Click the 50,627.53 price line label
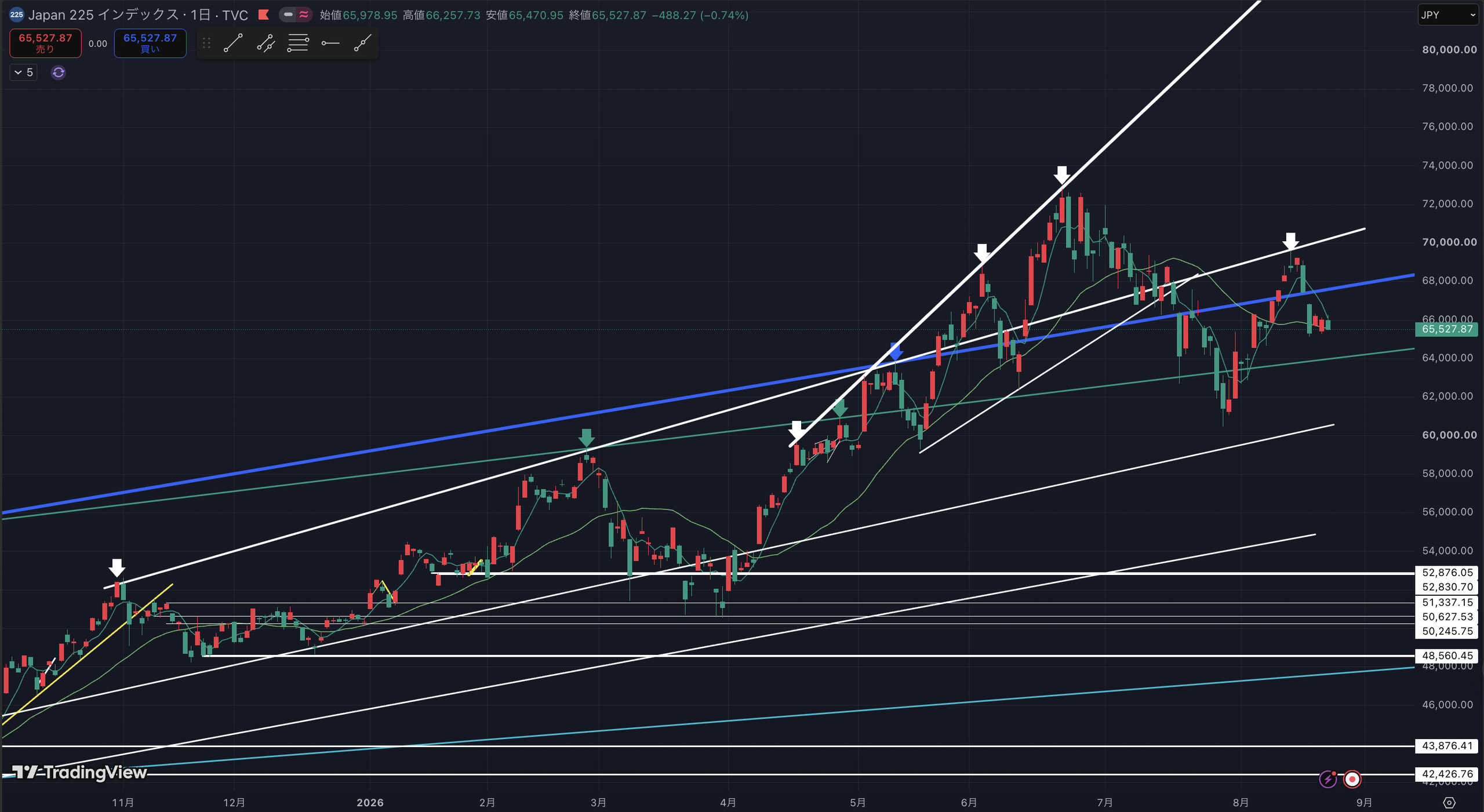Screen dimensions: 1484x812 tap(1447, 617)
